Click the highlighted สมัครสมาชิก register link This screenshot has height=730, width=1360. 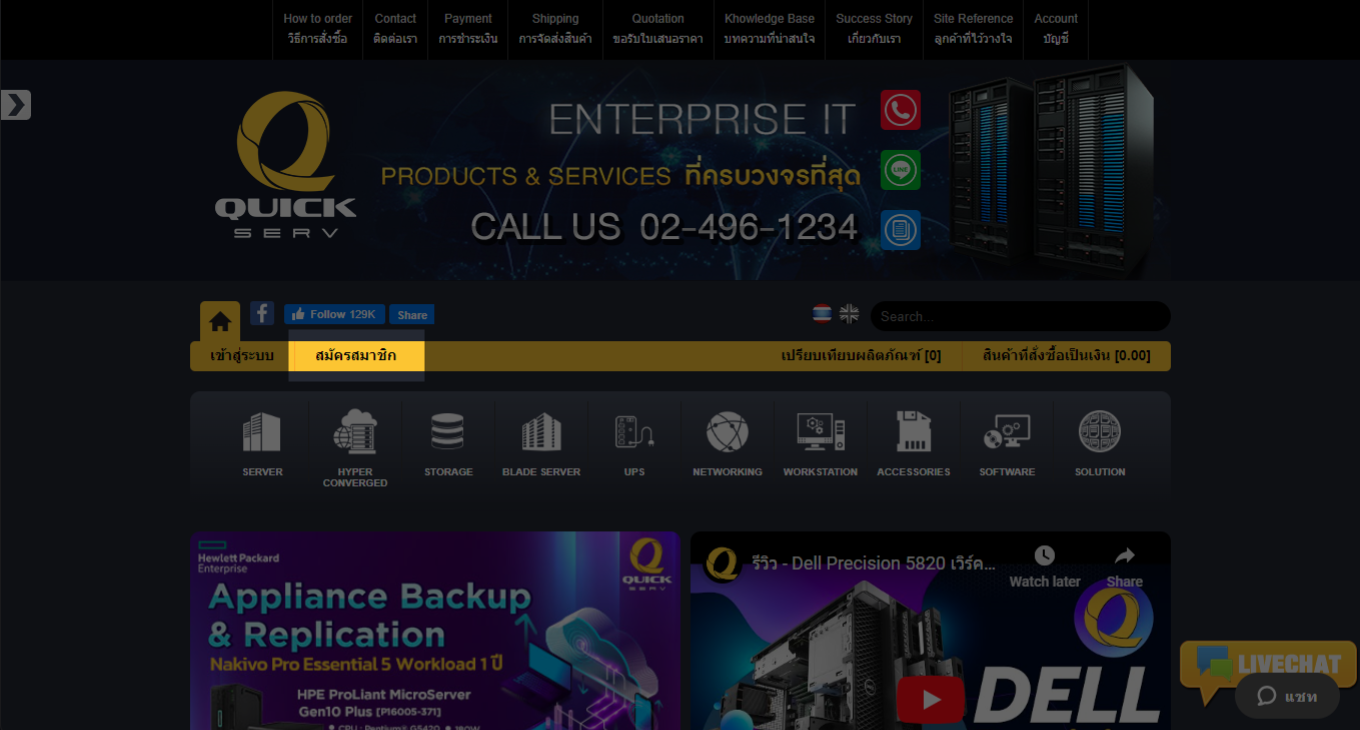point(356,356)
